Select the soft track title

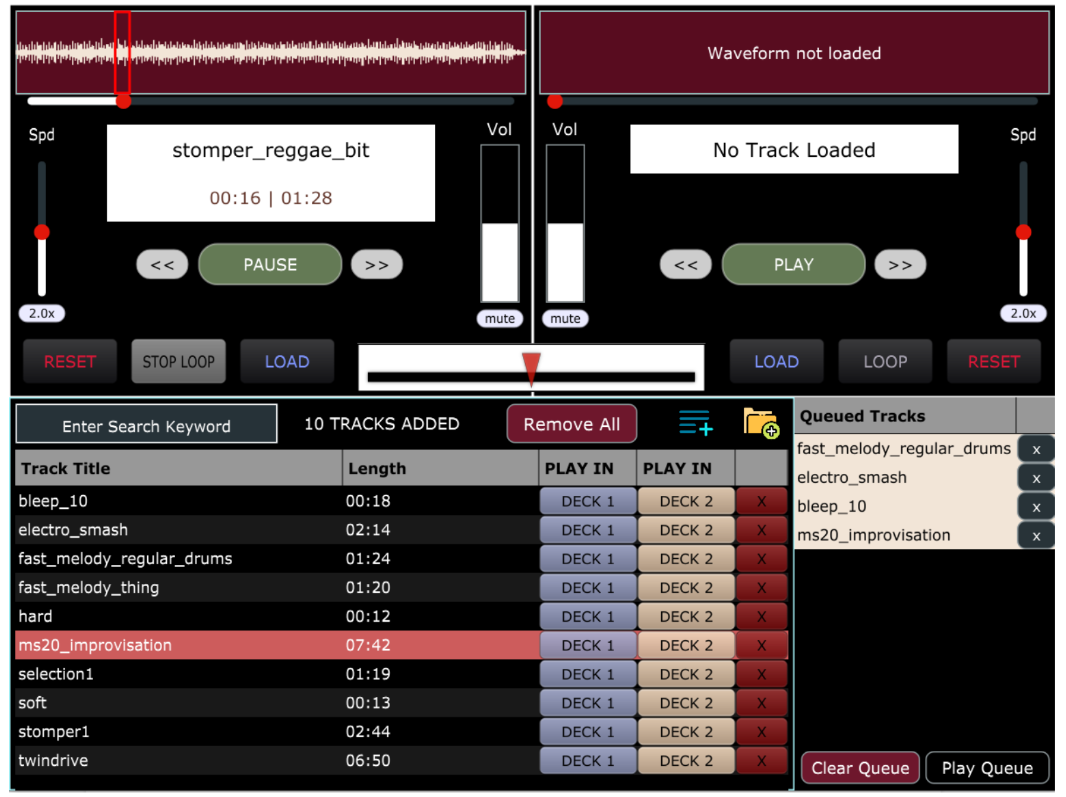[x=33, y=703]
